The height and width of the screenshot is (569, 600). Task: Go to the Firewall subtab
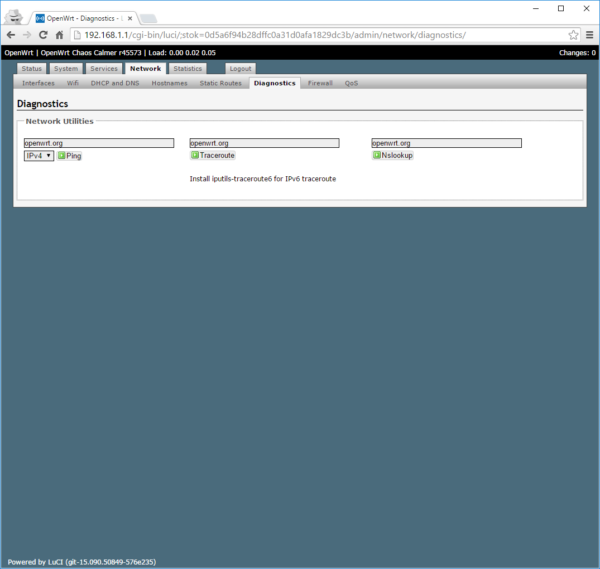[320, 83]
